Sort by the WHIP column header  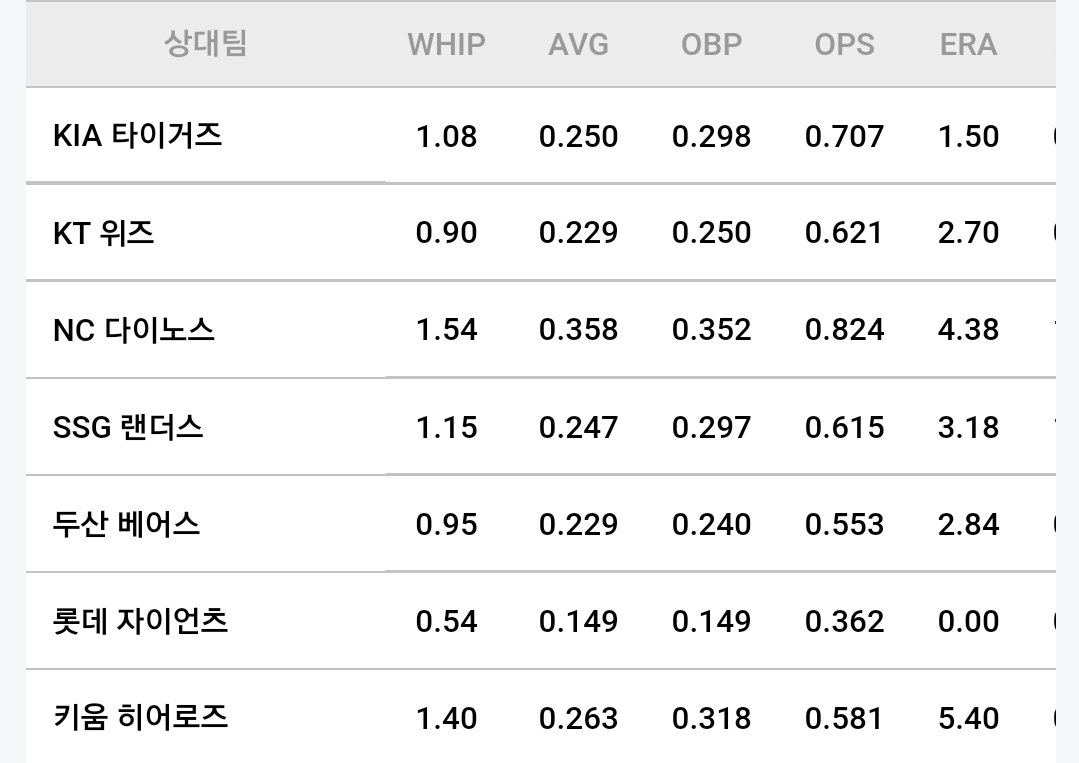pyautogui.click(x=446, y=45)
